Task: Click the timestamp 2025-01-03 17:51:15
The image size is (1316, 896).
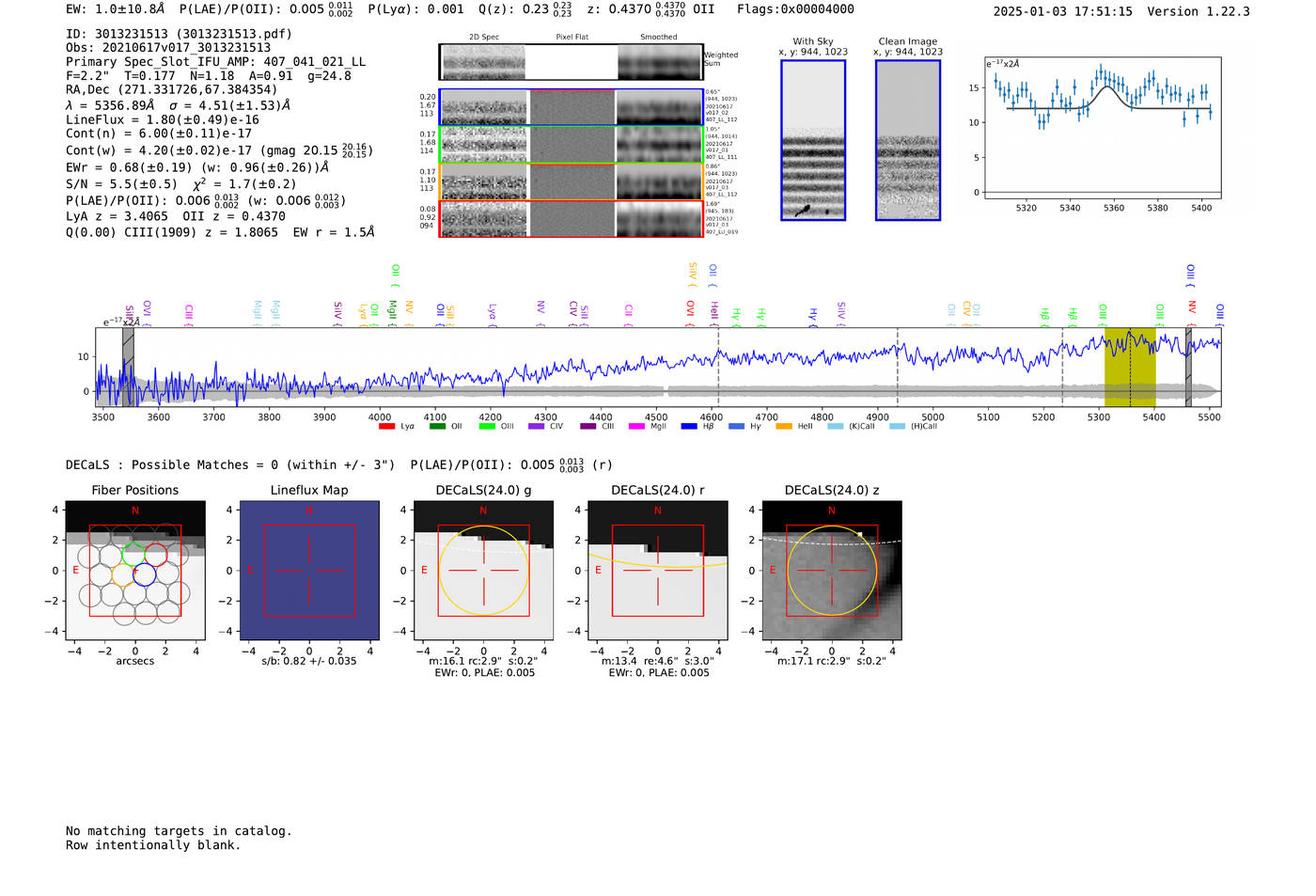Action: click(x=1062, y=12)
